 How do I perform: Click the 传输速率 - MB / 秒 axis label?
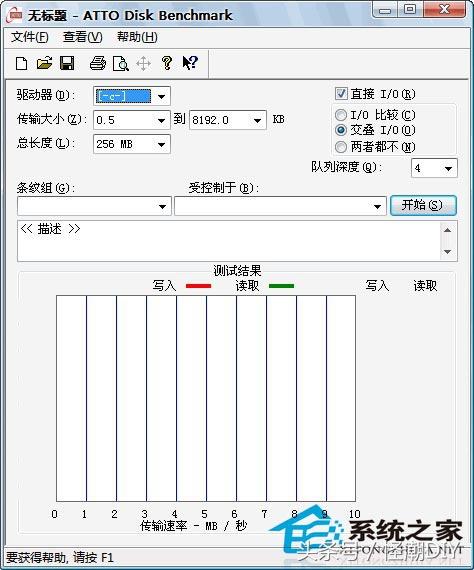pos(193,526)
